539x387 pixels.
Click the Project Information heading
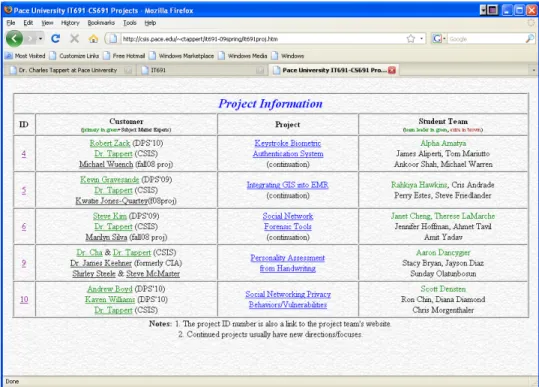tap(271, 103)
